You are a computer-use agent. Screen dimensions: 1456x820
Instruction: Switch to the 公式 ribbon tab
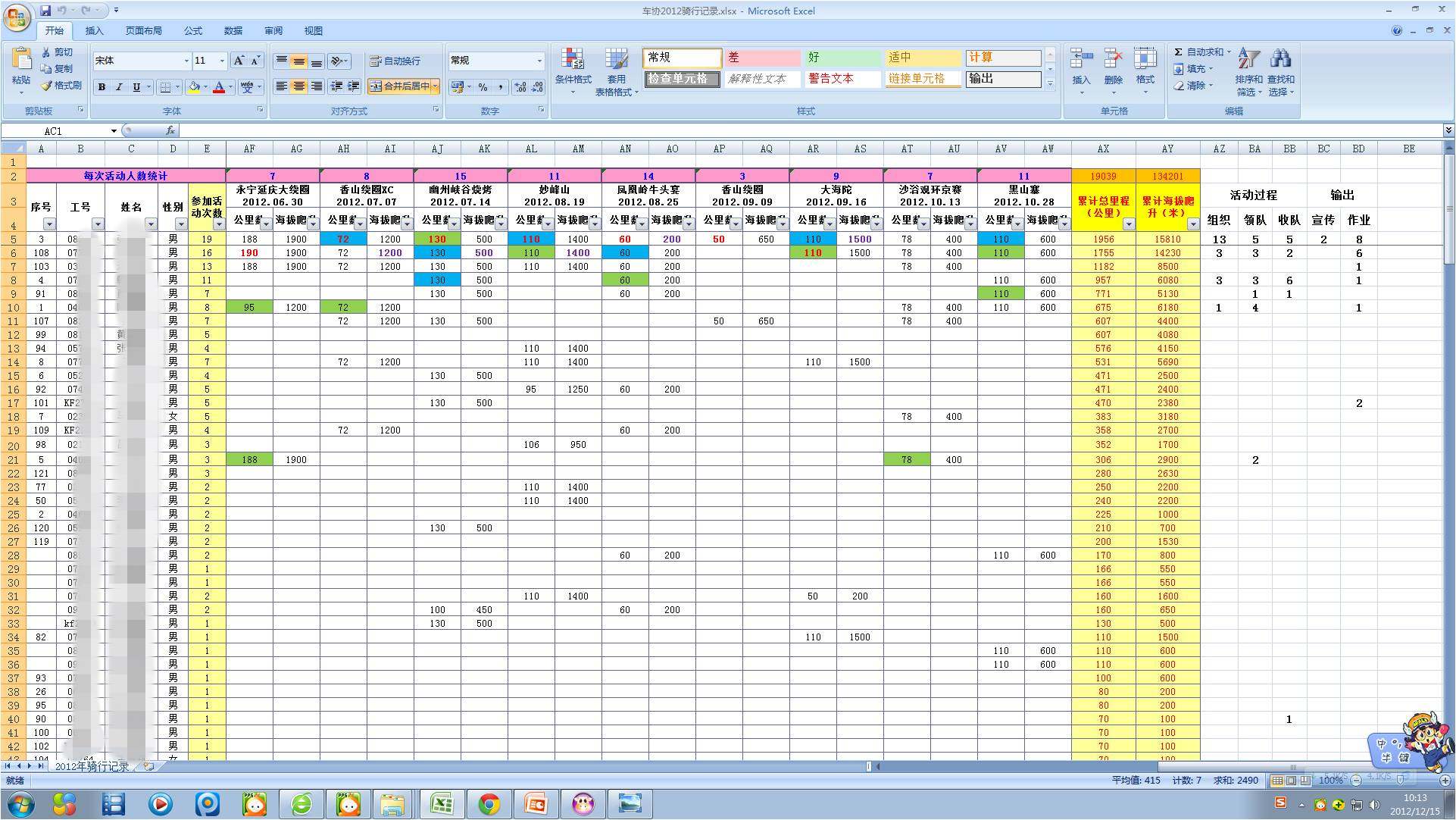coord(192,30)
